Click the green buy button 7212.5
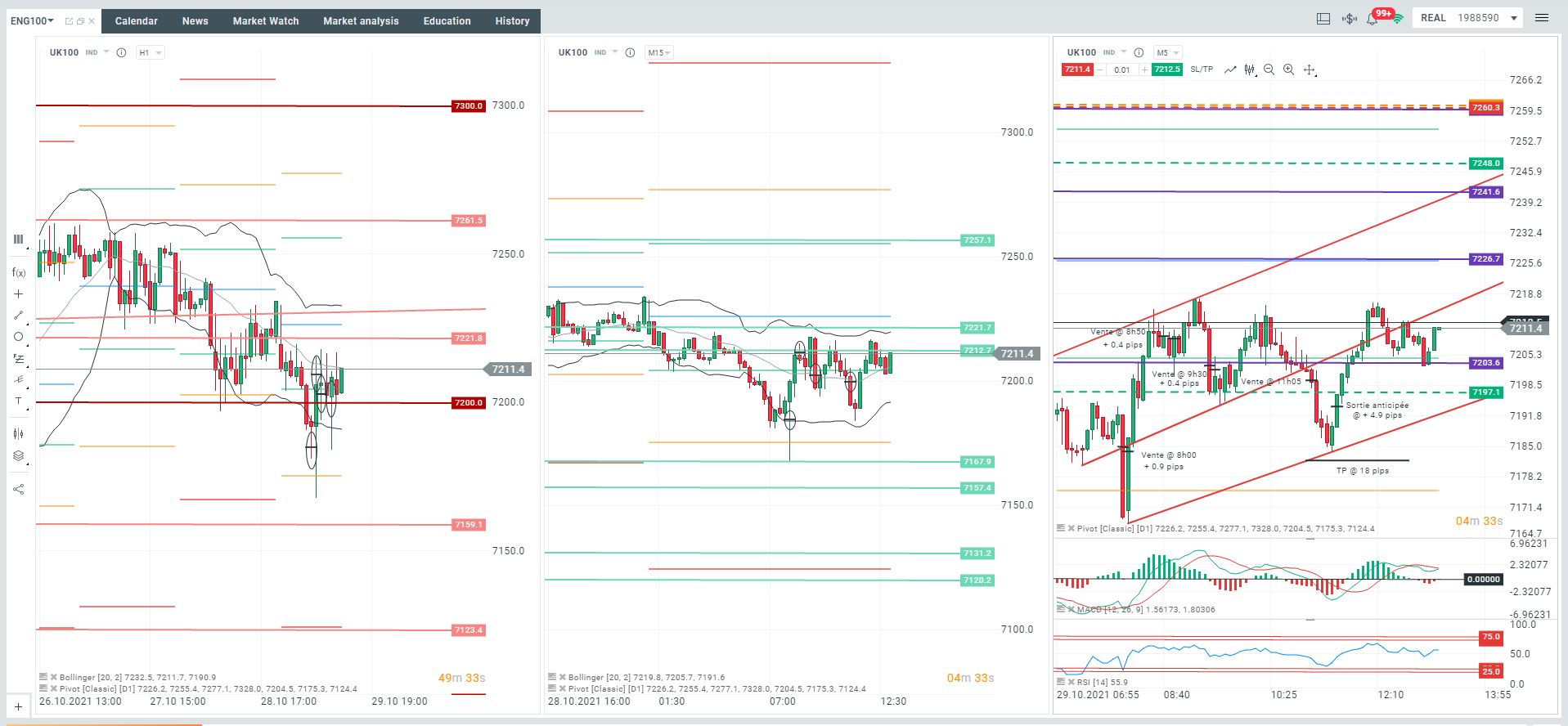This screenshot has width=1568, height=726. (1167, 69)
